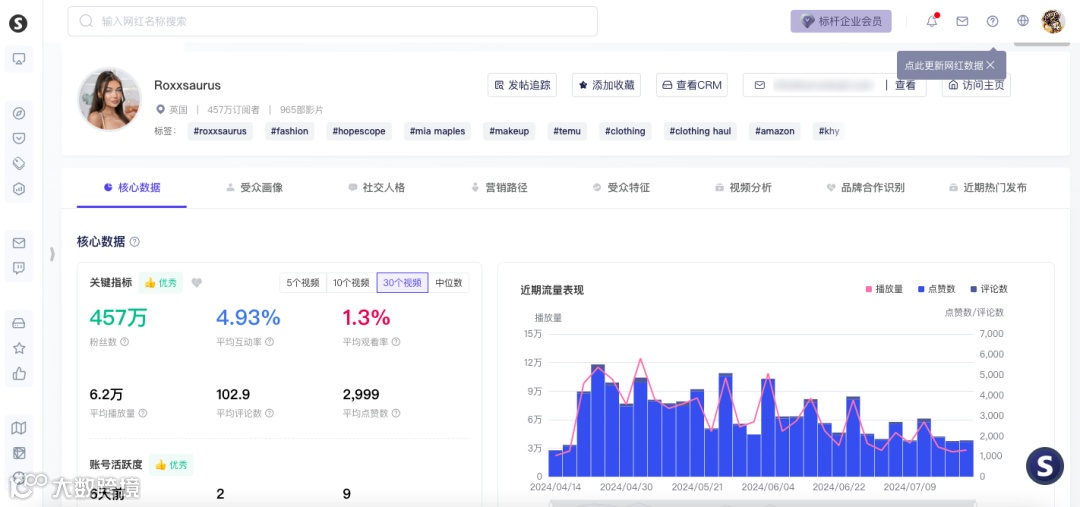The width and height of the screenshot is (1080, 507).
Task: Switch to the 营销路径 tab
Action: coord(499,187)
